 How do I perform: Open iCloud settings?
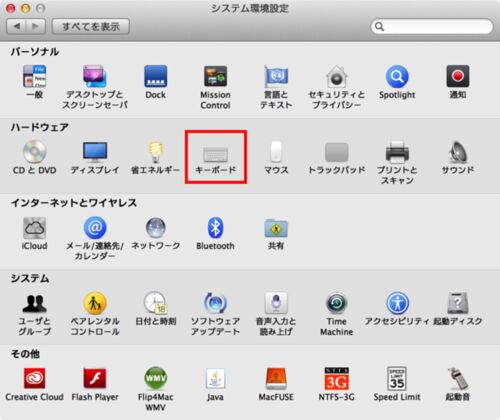34,234
